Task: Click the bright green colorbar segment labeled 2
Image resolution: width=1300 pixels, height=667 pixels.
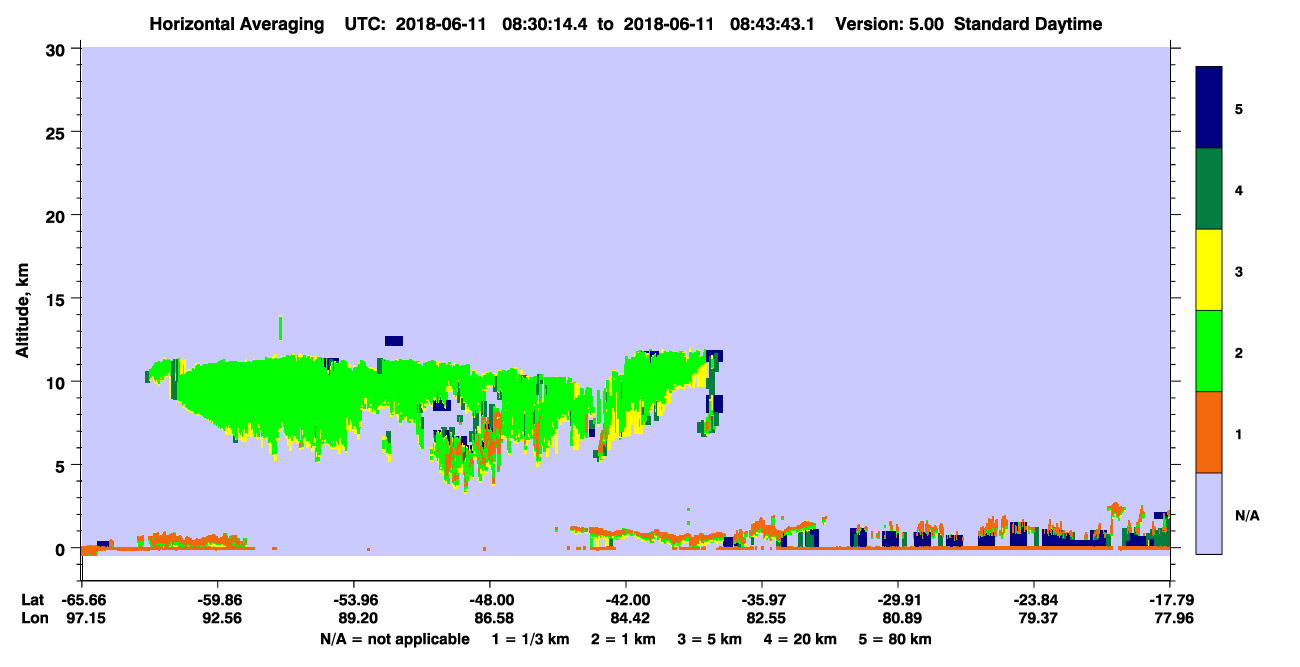Action: [x=1209, y=351]
